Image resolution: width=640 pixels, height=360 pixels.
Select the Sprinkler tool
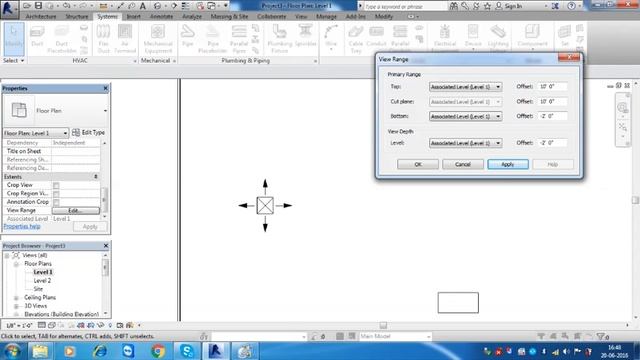point(305,36)
